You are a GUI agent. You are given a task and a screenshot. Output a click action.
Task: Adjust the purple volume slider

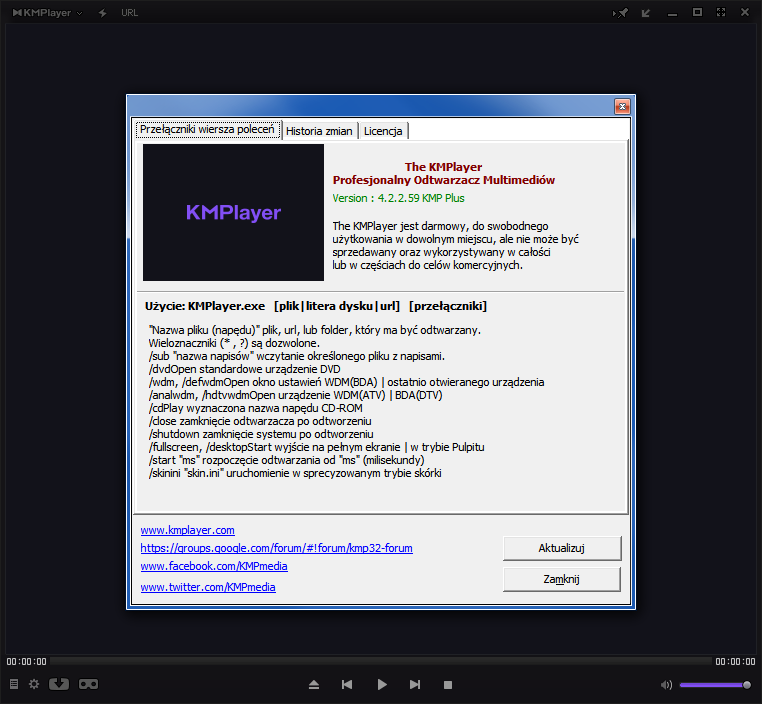tap(714, 685)
